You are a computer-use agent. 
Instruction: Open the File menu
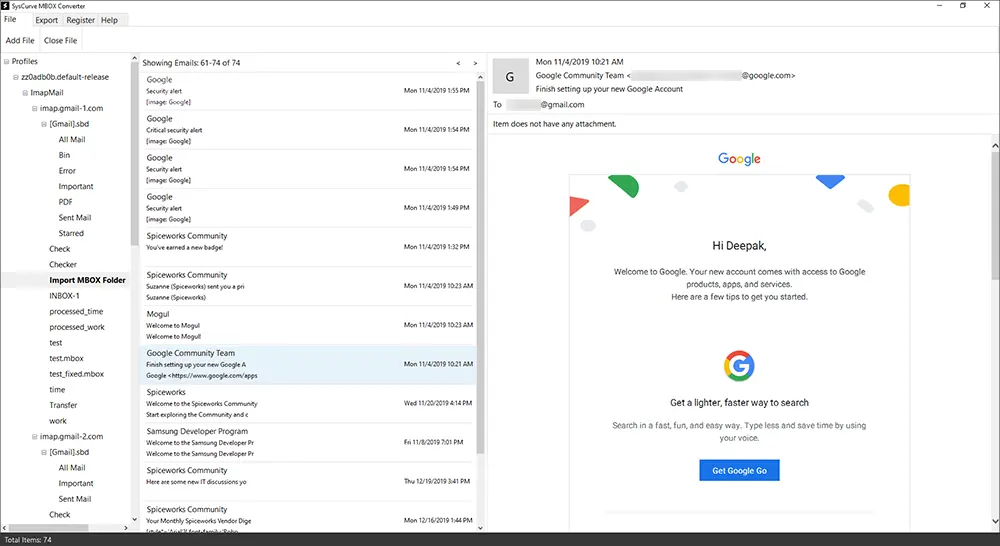pyautogui.click(x=10, y=20)
